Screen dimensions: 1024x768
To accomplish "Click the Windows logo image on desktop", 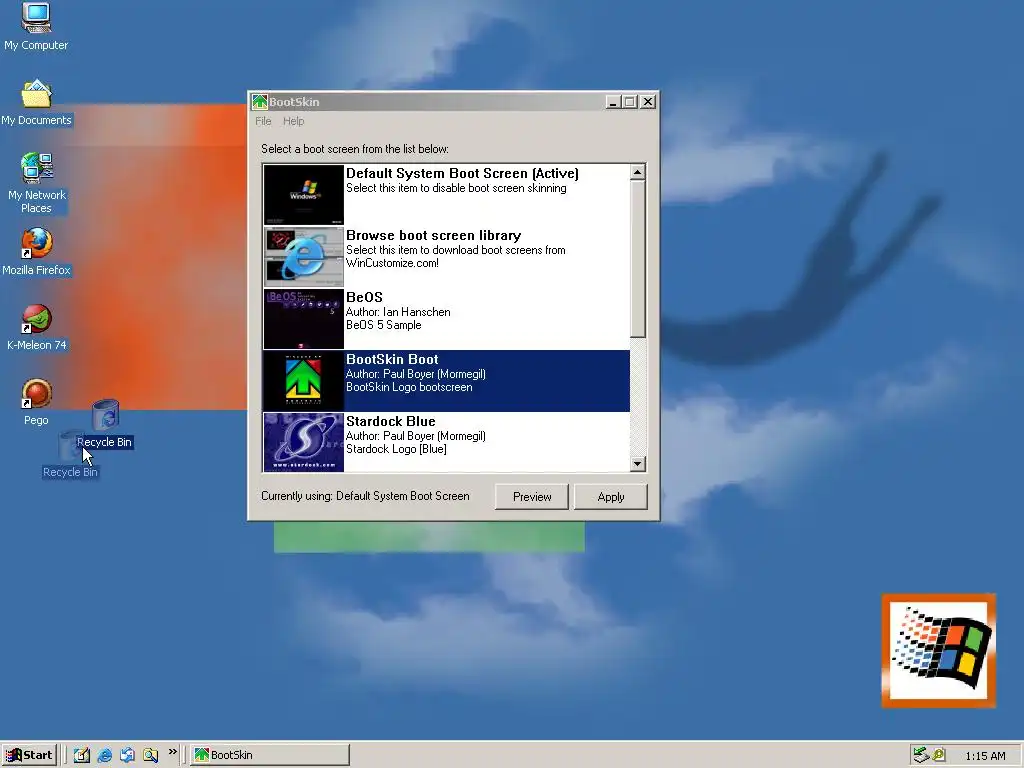I will pyautogui.click(x=938, y=650).
